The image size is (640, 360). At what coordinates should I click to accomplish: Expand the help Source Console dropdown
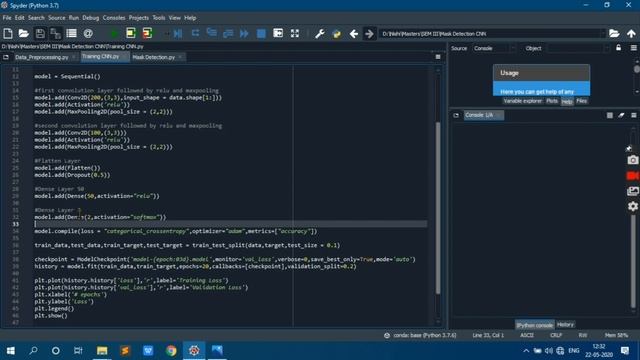click(x=494, y=48)
